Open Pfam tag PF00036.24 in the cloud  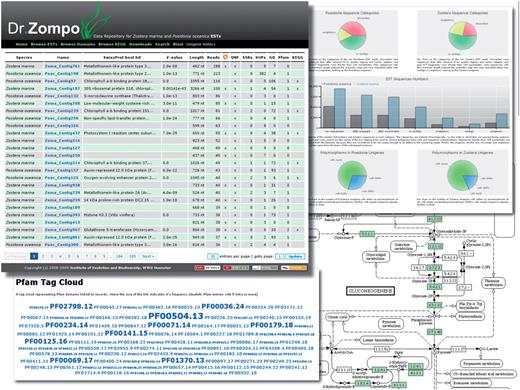(x=223, y=306)
